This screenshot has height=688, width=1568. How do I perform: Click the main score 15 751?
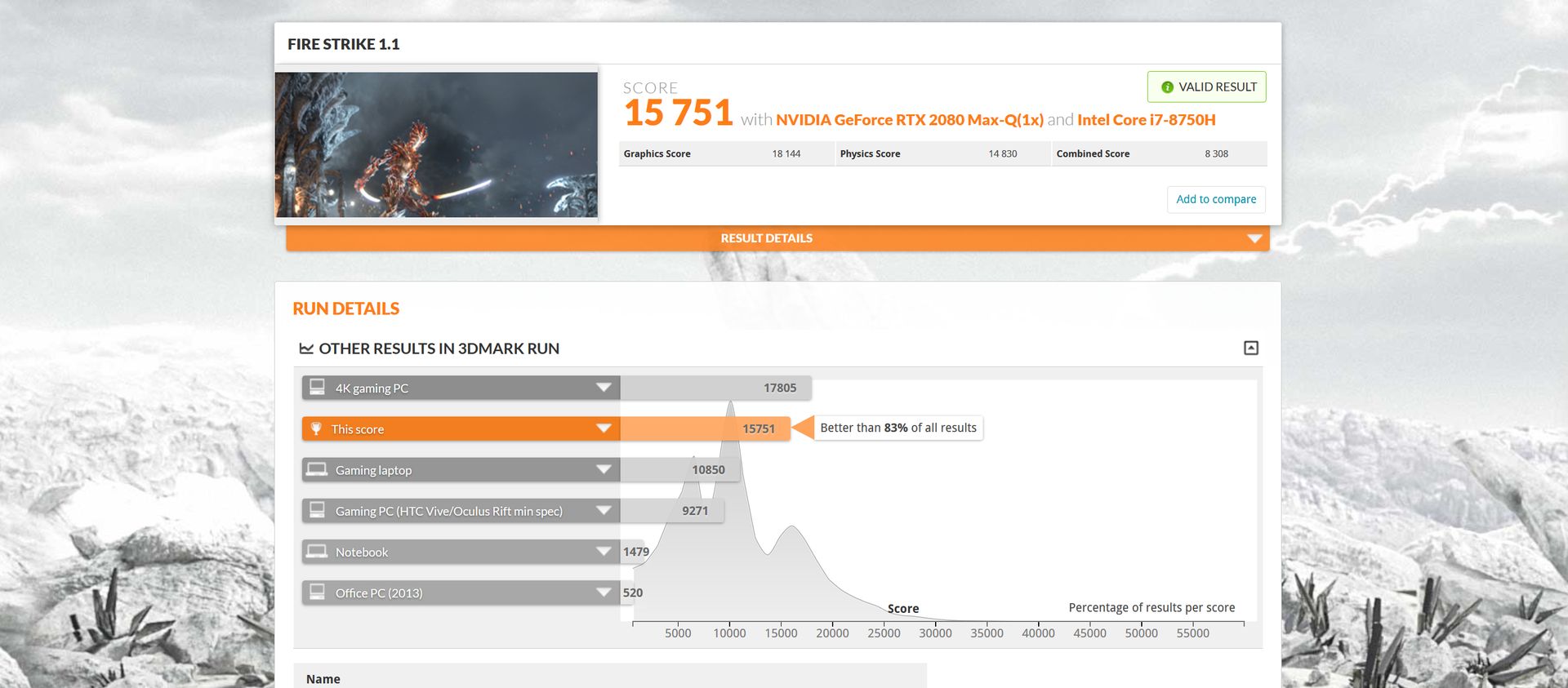(x=679, y=113)
